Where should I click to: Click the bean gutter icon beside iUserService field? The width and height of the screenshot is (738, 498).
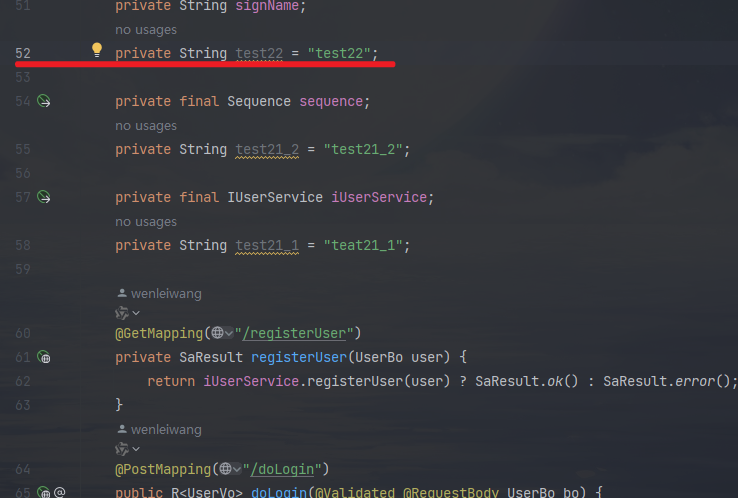point(44,197)
